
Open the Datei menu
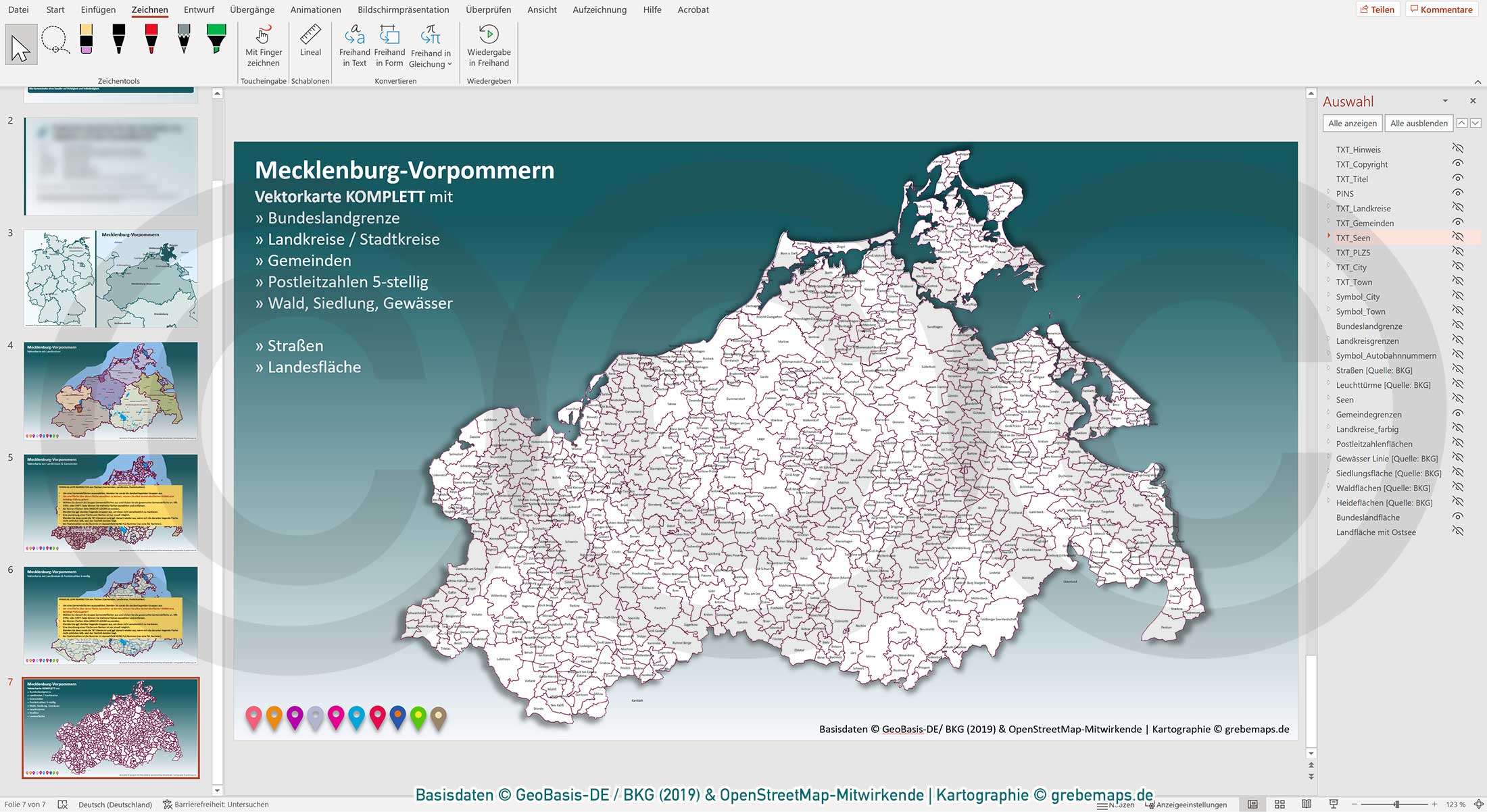pos(18,9)
